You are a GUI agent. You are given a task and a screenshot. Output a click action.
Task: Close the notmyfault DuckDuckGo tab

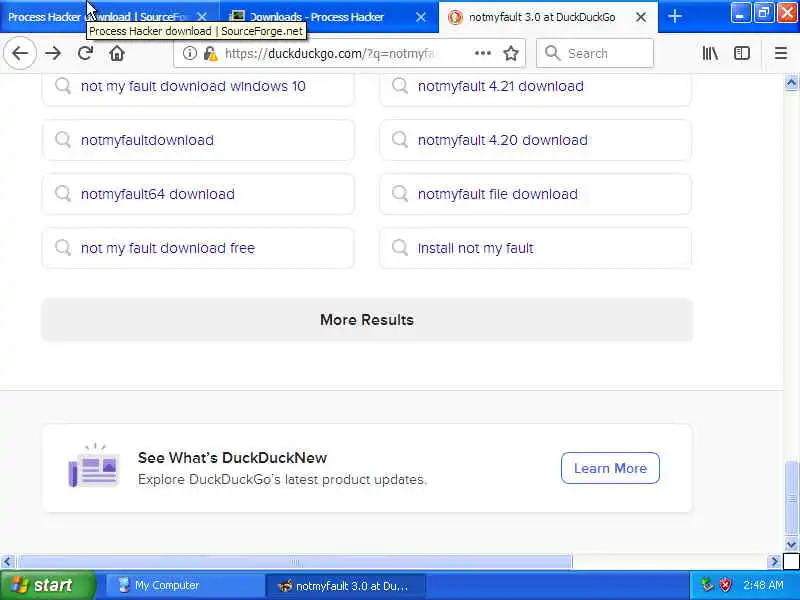[x=641, y=17]
